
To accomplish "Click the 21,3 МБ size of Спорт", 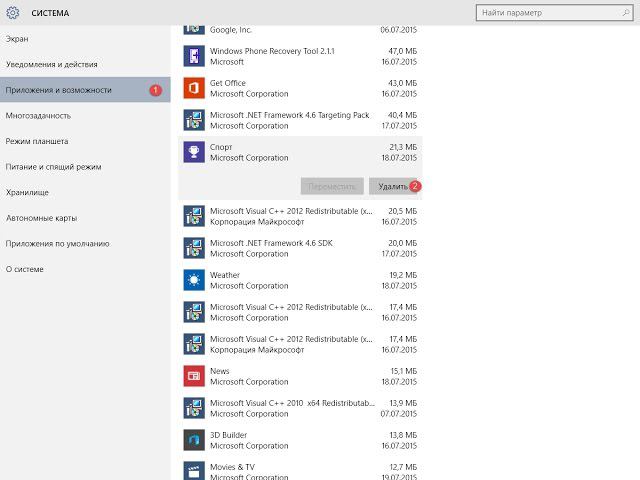I will (x=403, y=147).
